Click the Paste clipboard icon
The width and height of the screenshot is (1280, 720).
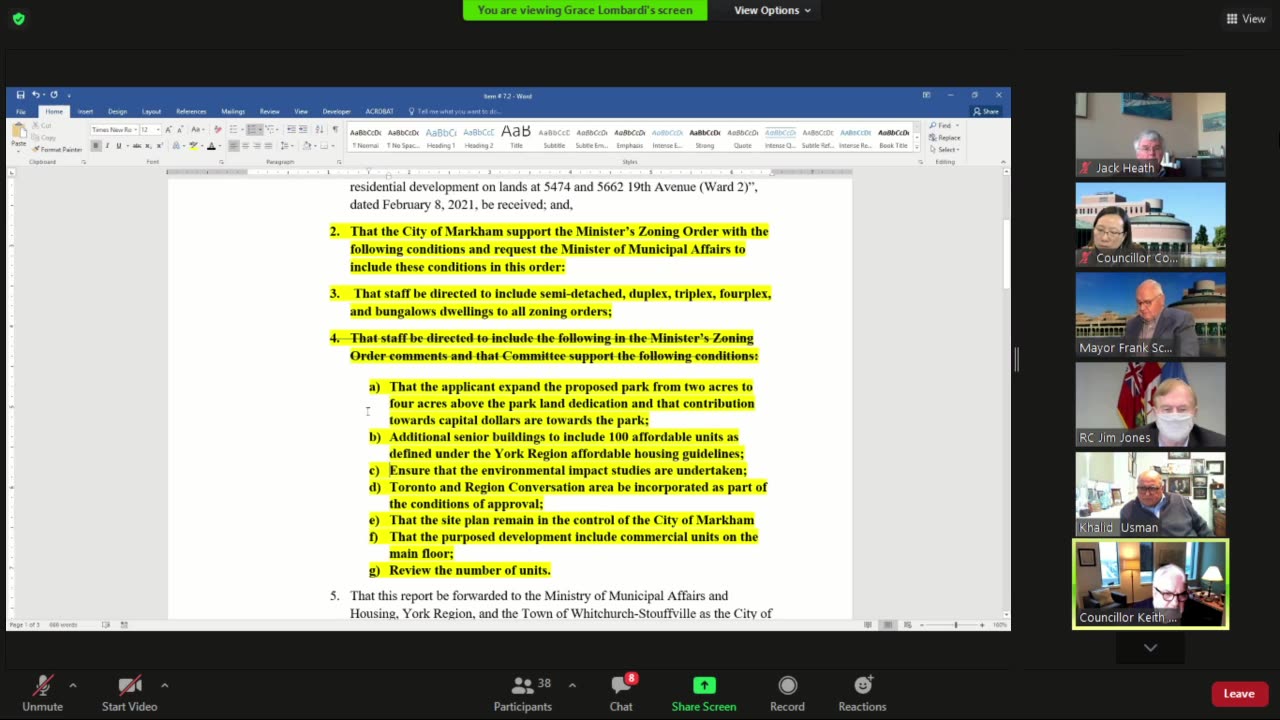[19, 130]
